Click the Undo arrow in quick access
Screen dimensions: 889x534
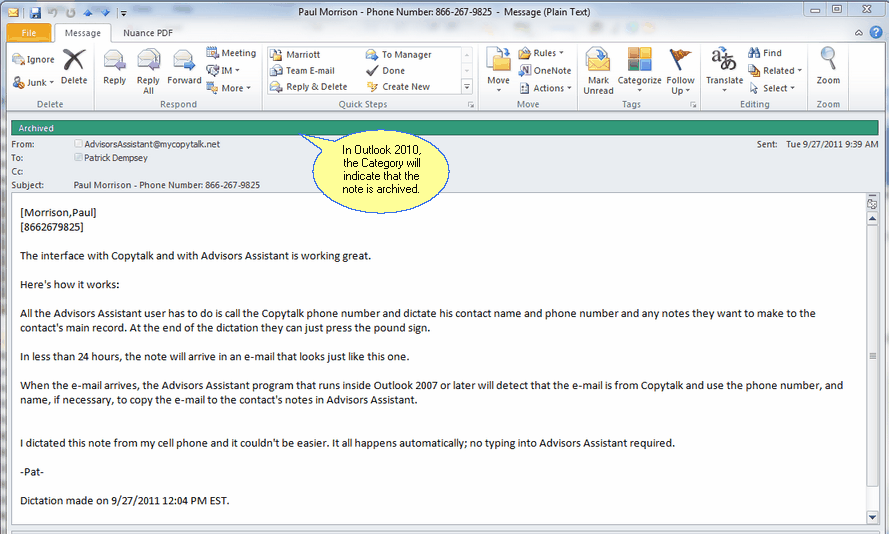point(53,12)
